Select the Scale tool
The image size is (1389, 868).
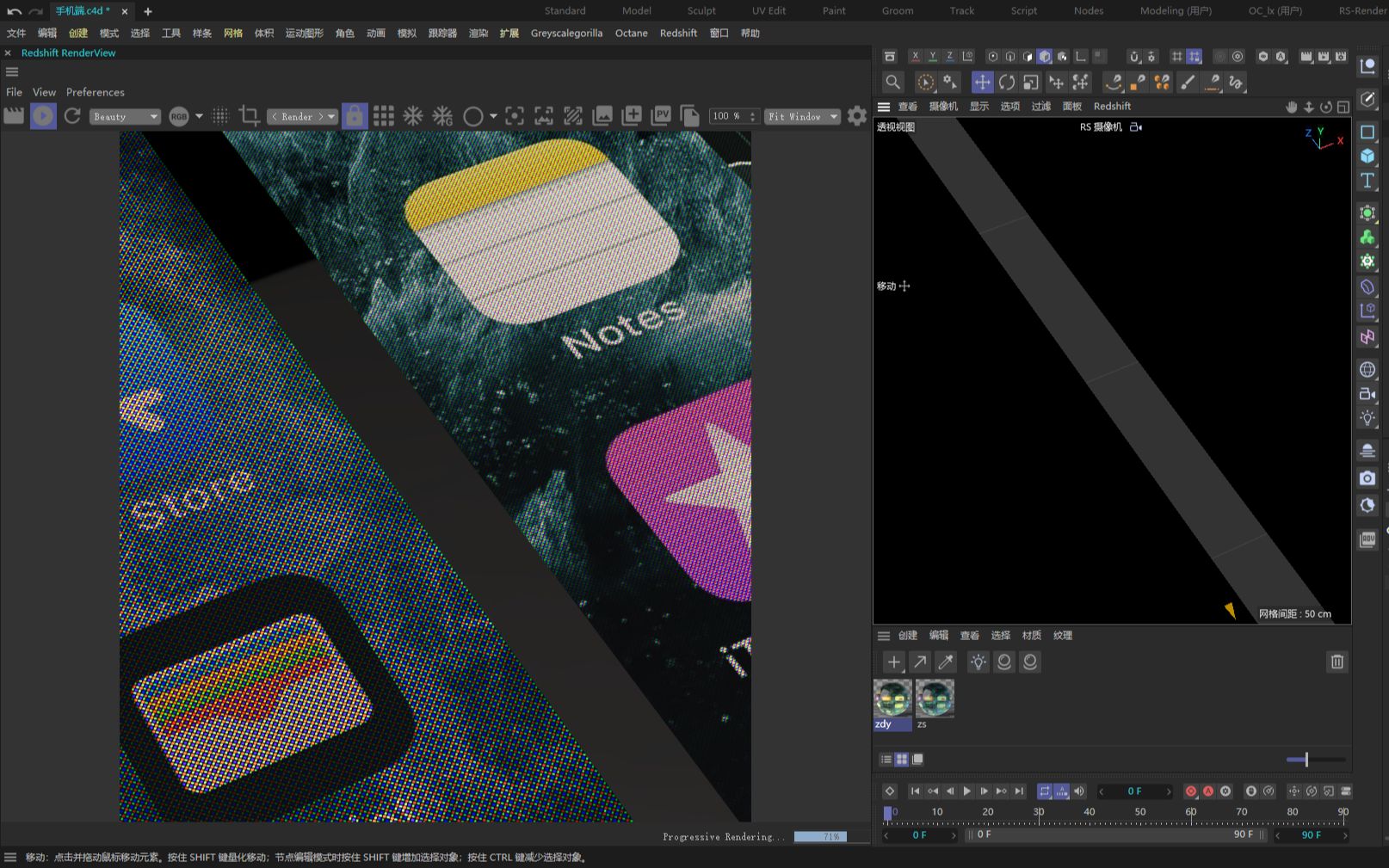(1031, 82)
